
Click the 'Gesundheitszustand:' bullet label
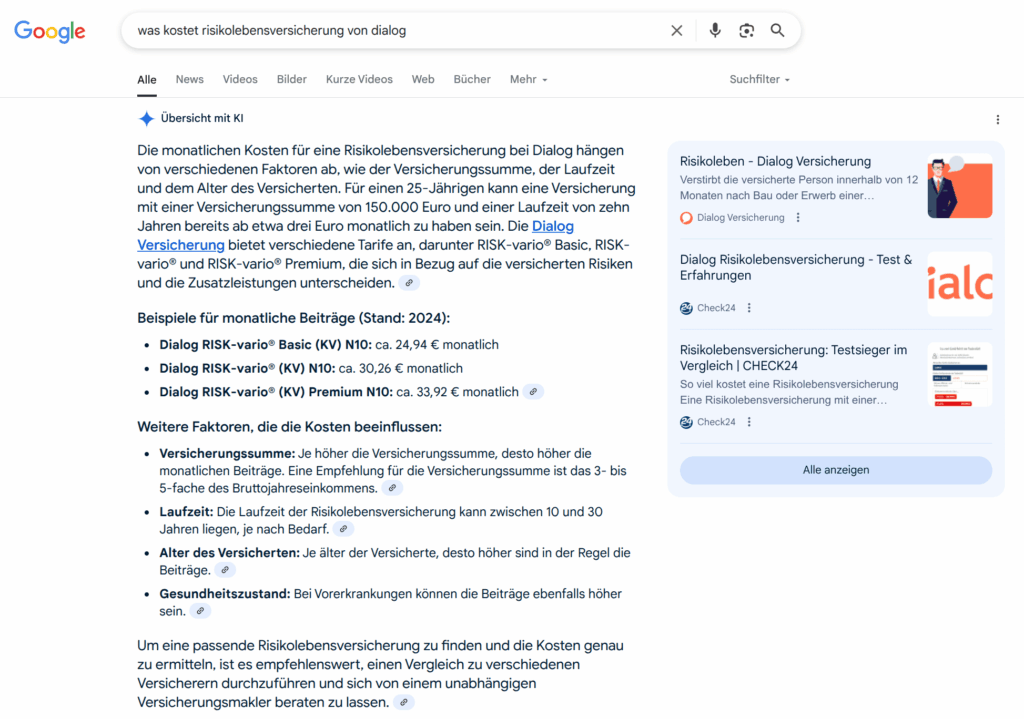[x=225, y=594]
